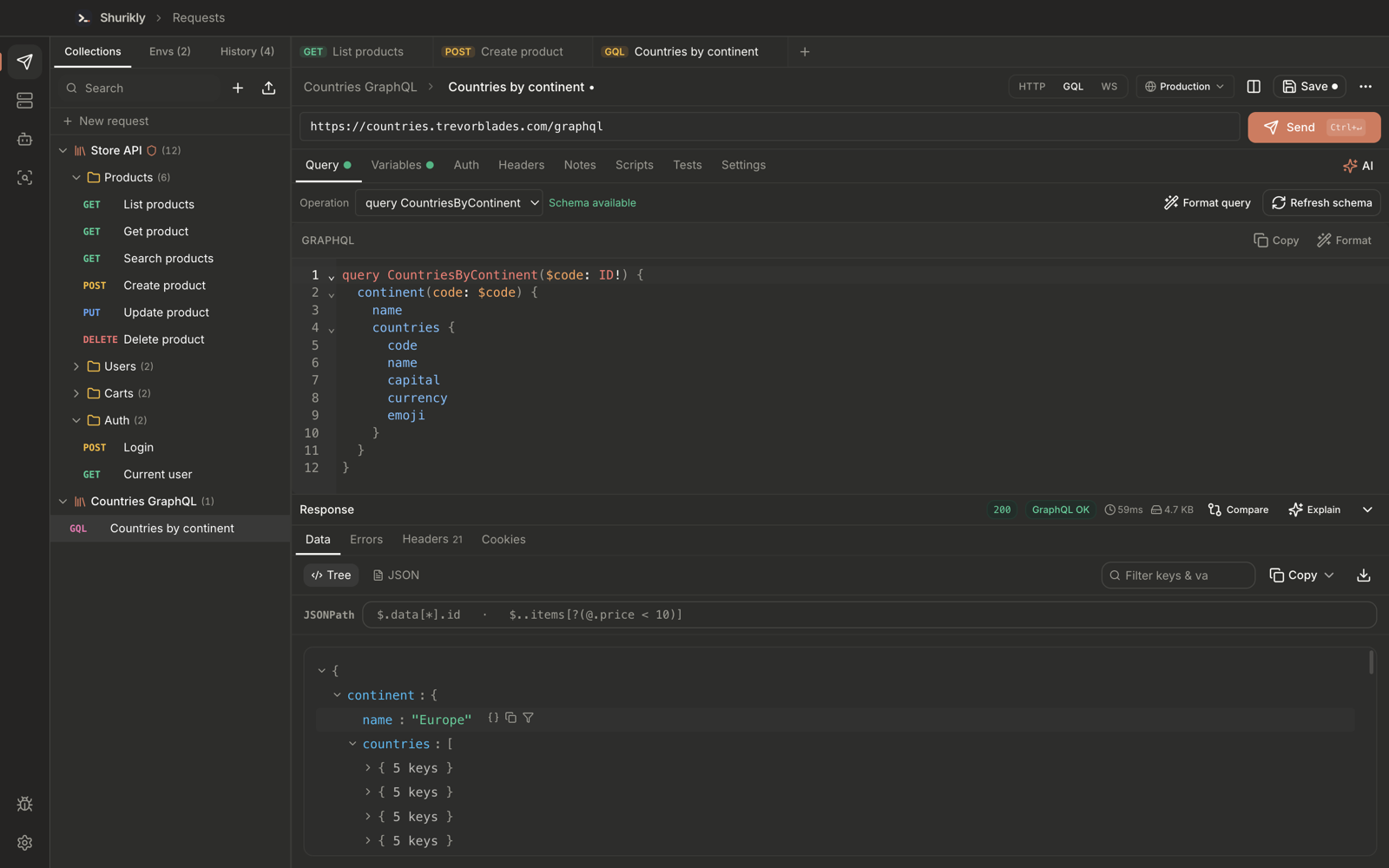The width and height of the screenshot is (1389, 868).
Task: Copy the Europe name value icon
Action: [510, 718]
